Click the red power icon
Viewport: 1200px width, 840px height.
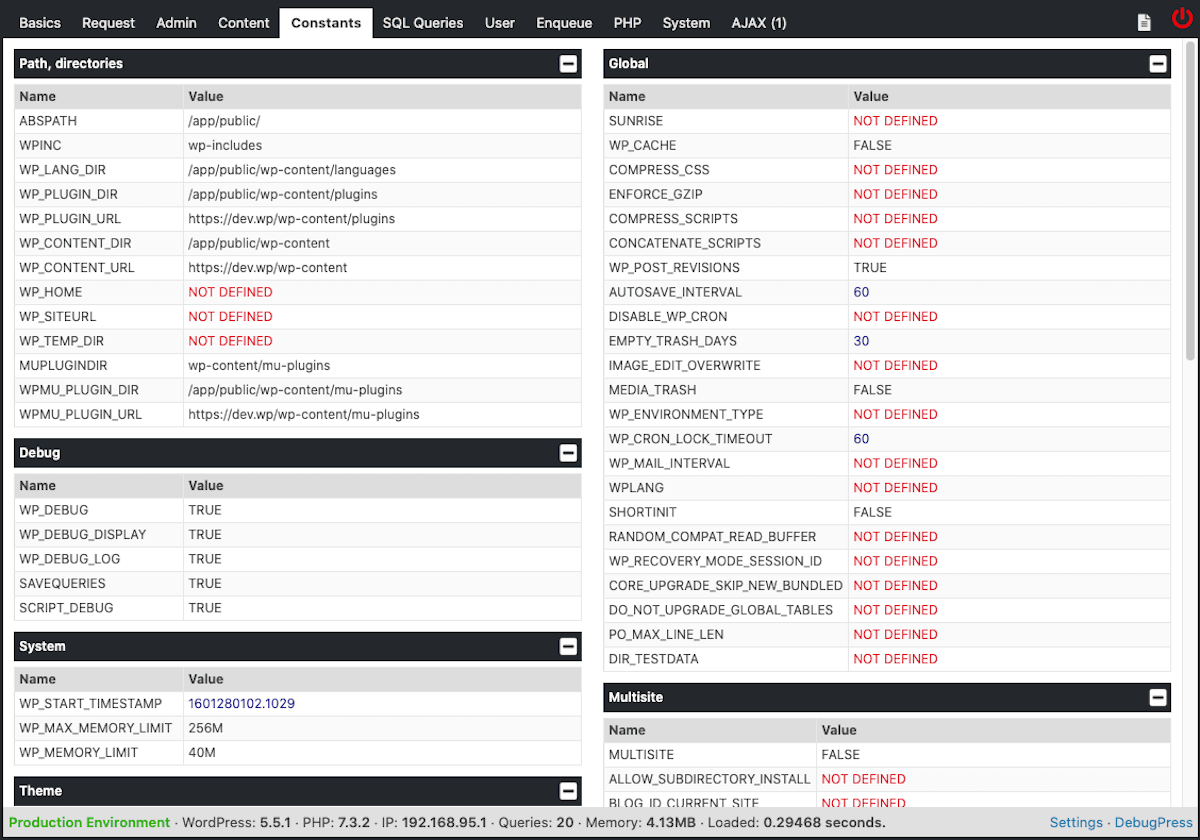[x=1182, y=20]
